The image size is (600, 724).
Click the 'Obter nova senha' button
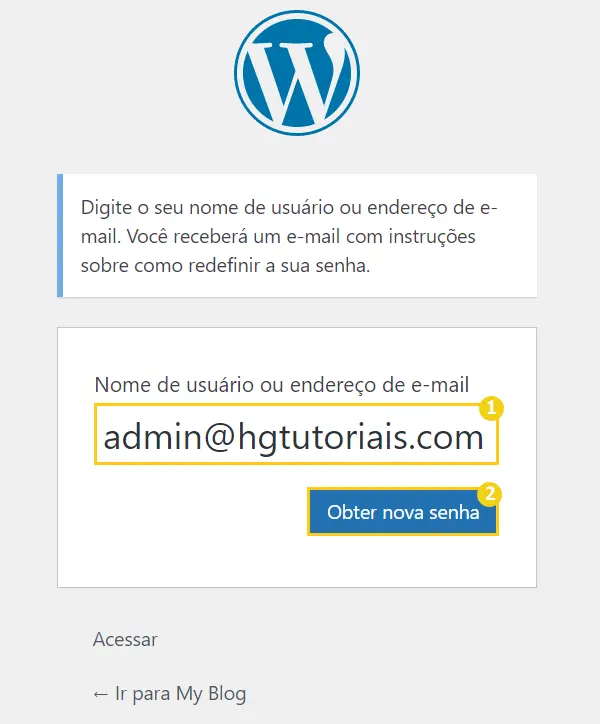(x=403, y=512)
